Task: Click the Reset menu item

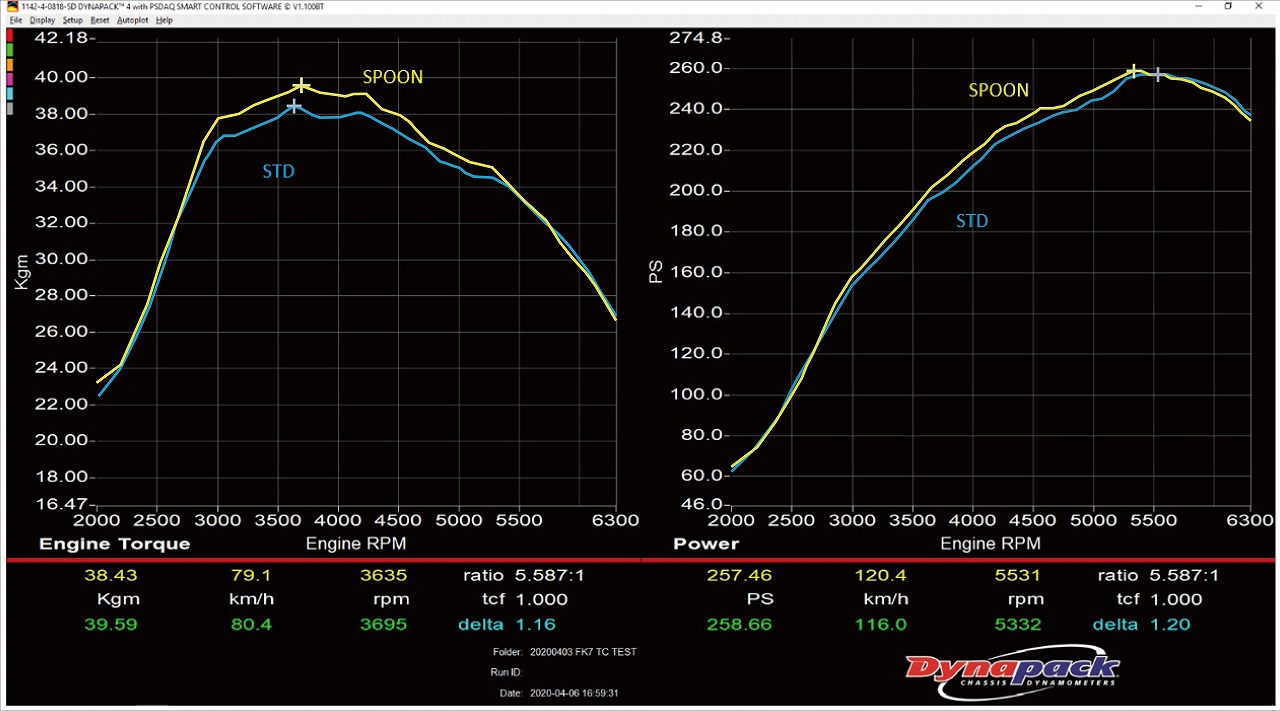Action: point(100,20)
